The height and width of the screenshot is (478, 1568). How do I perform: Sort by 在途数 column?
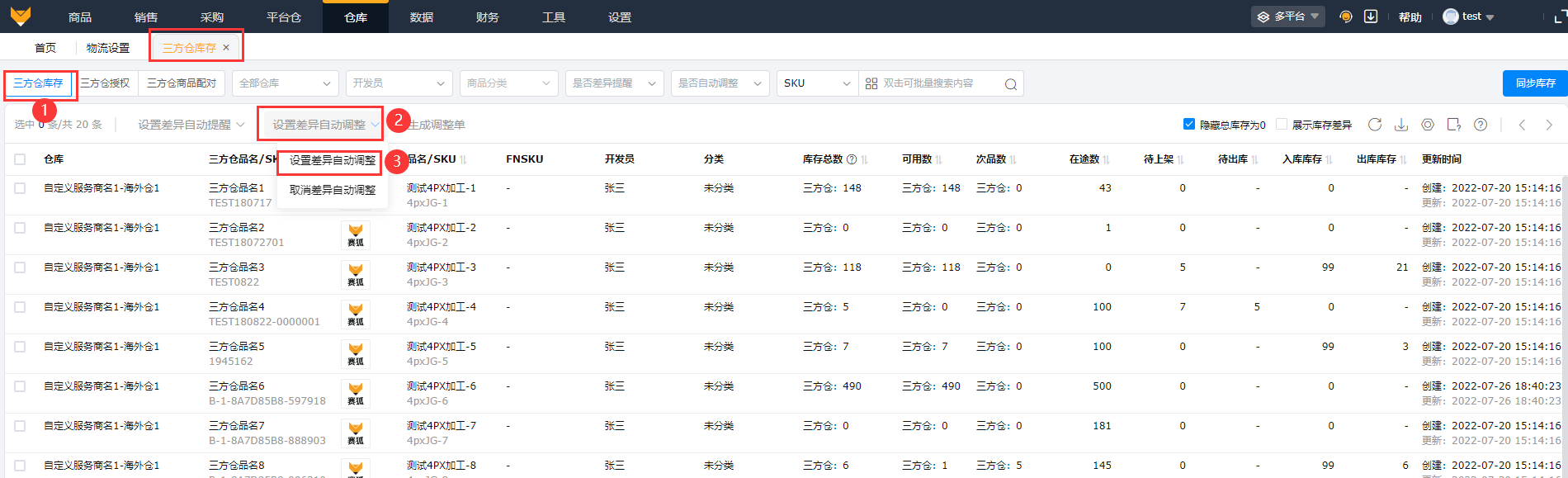1107,159
